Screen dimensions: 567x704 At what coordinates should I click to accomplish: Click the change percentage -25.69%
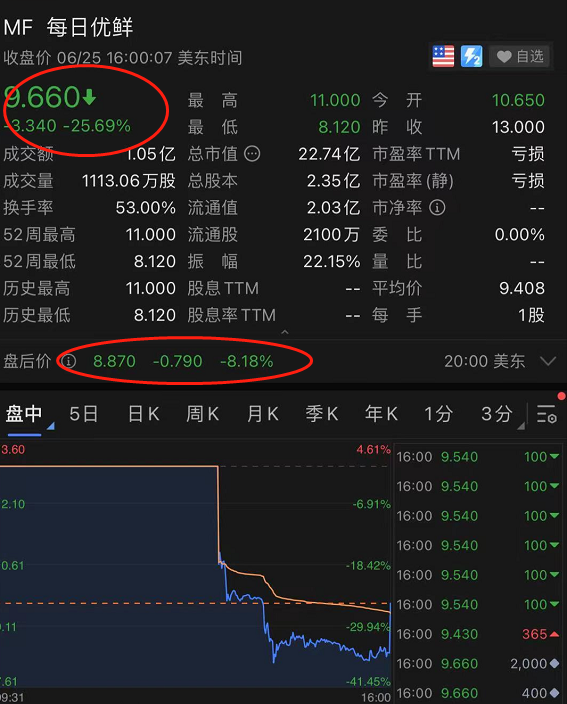(97, 126)
